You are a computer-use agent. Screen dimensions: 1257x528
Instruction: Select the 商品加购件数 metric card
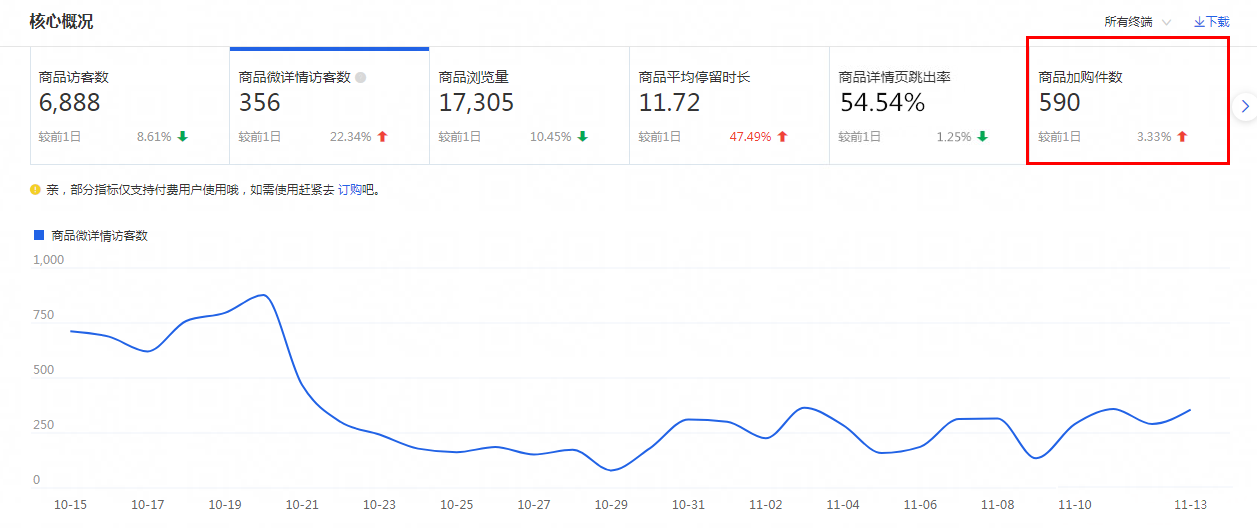tap(1127, 105)
